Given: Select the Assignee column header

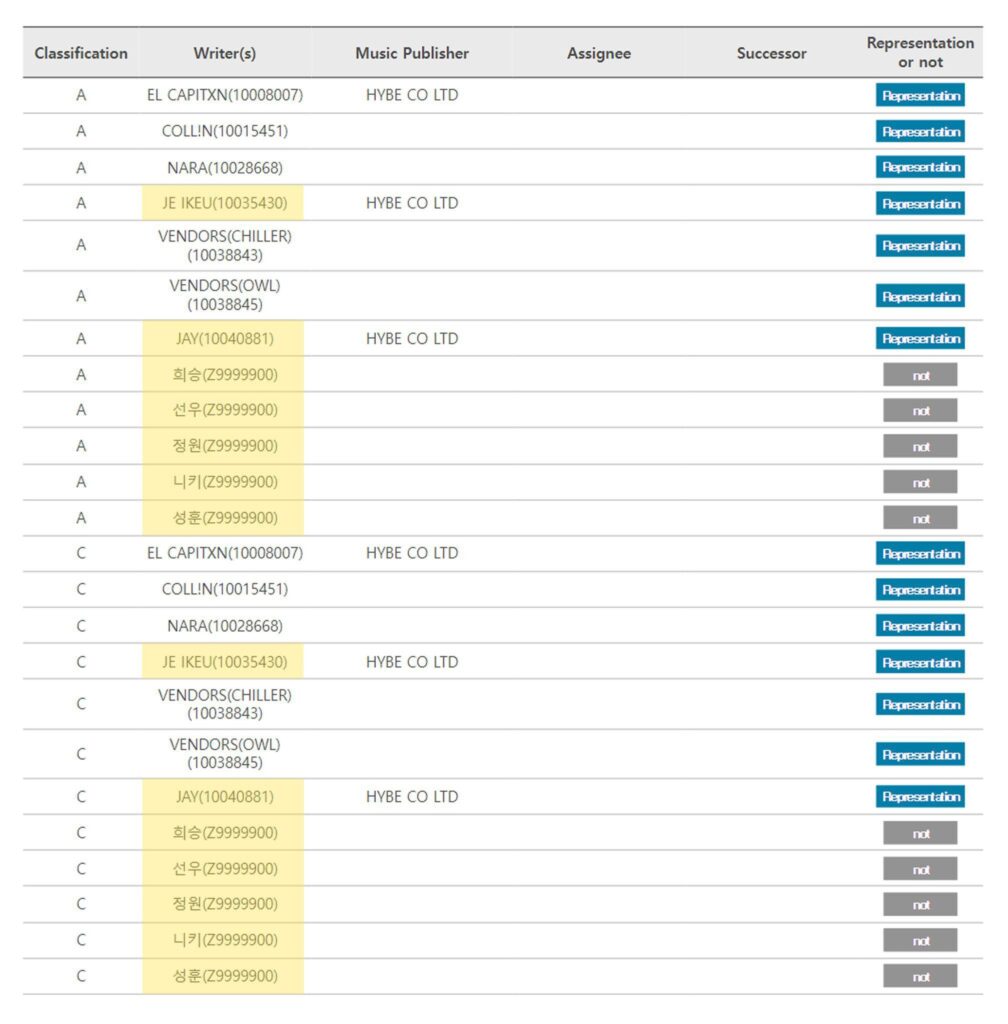Looking at the screenshot, I should tap(598, 53).
